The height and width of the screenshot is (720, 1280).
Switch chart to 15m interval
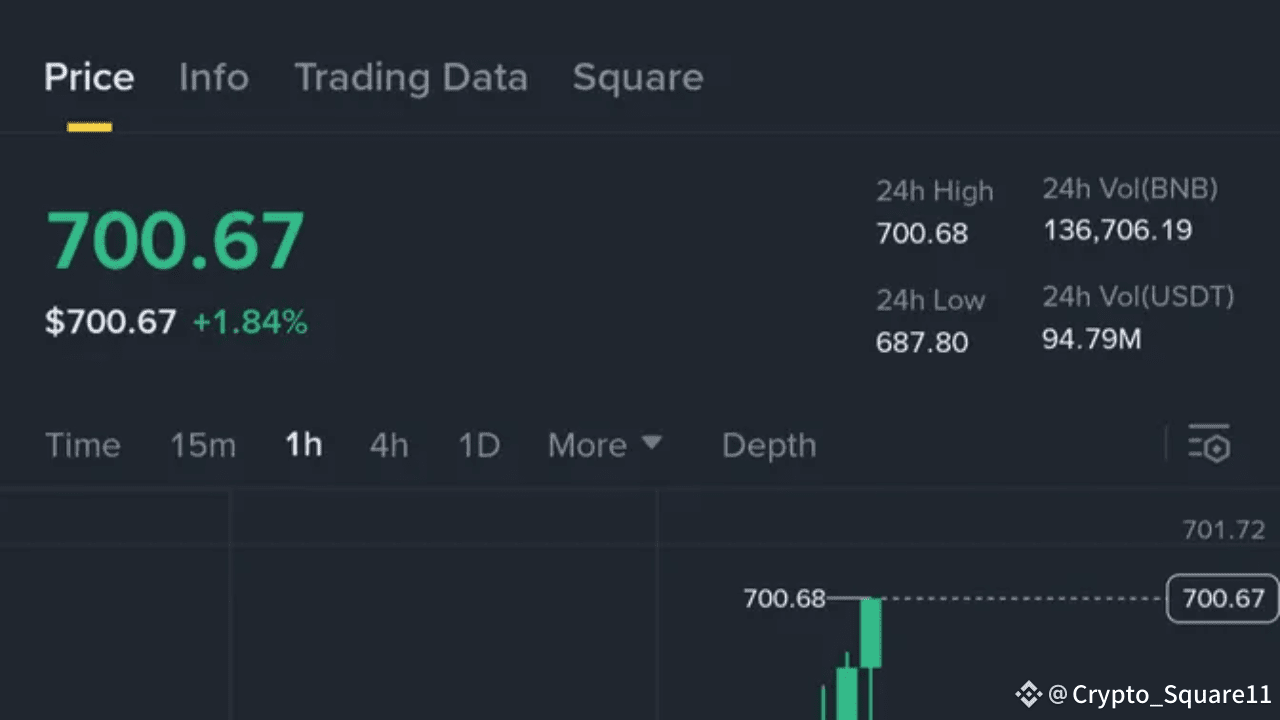pos(203,445)
